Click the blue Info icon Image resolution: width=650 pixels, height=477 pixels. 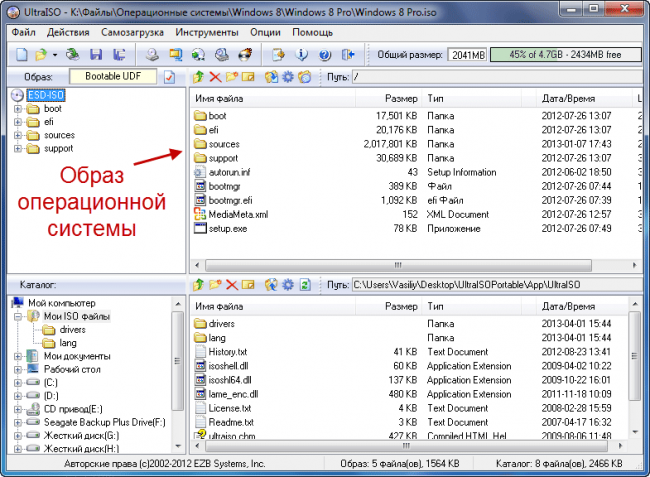coord(301,55)
